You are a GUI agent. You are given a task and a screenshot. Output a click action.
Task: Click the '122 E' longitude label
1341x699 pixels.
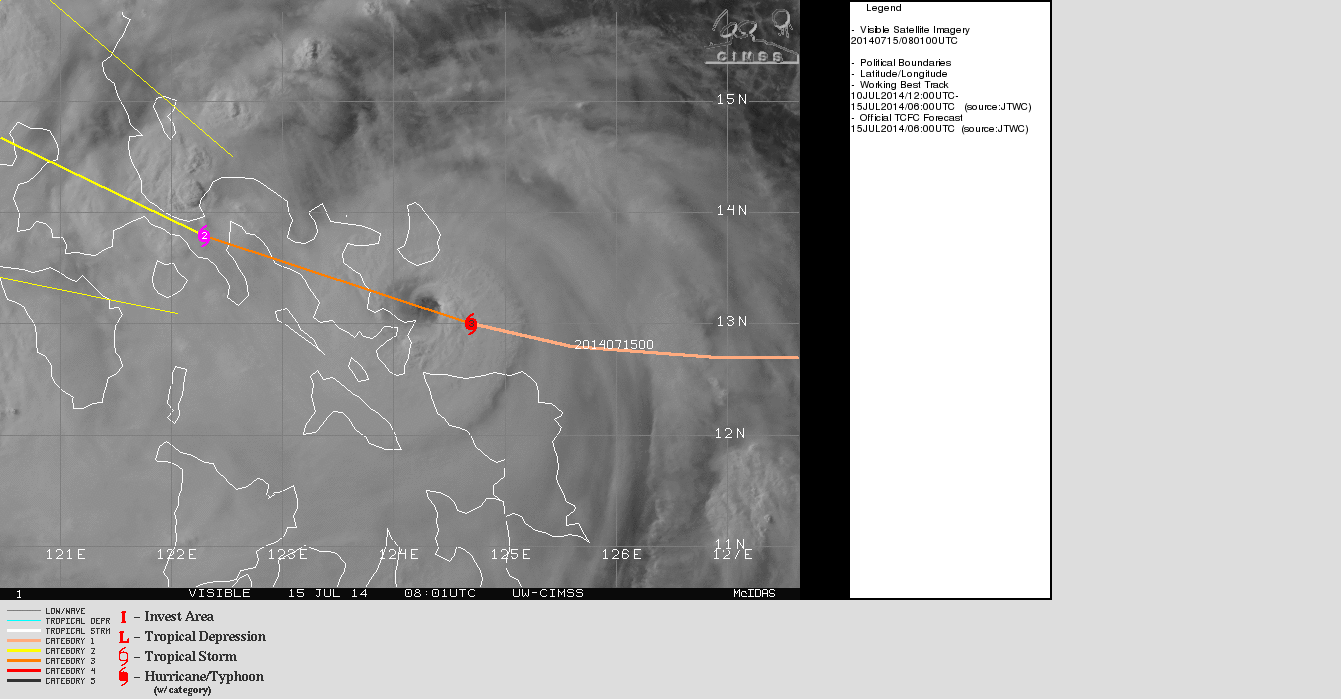tap(177, 554)
